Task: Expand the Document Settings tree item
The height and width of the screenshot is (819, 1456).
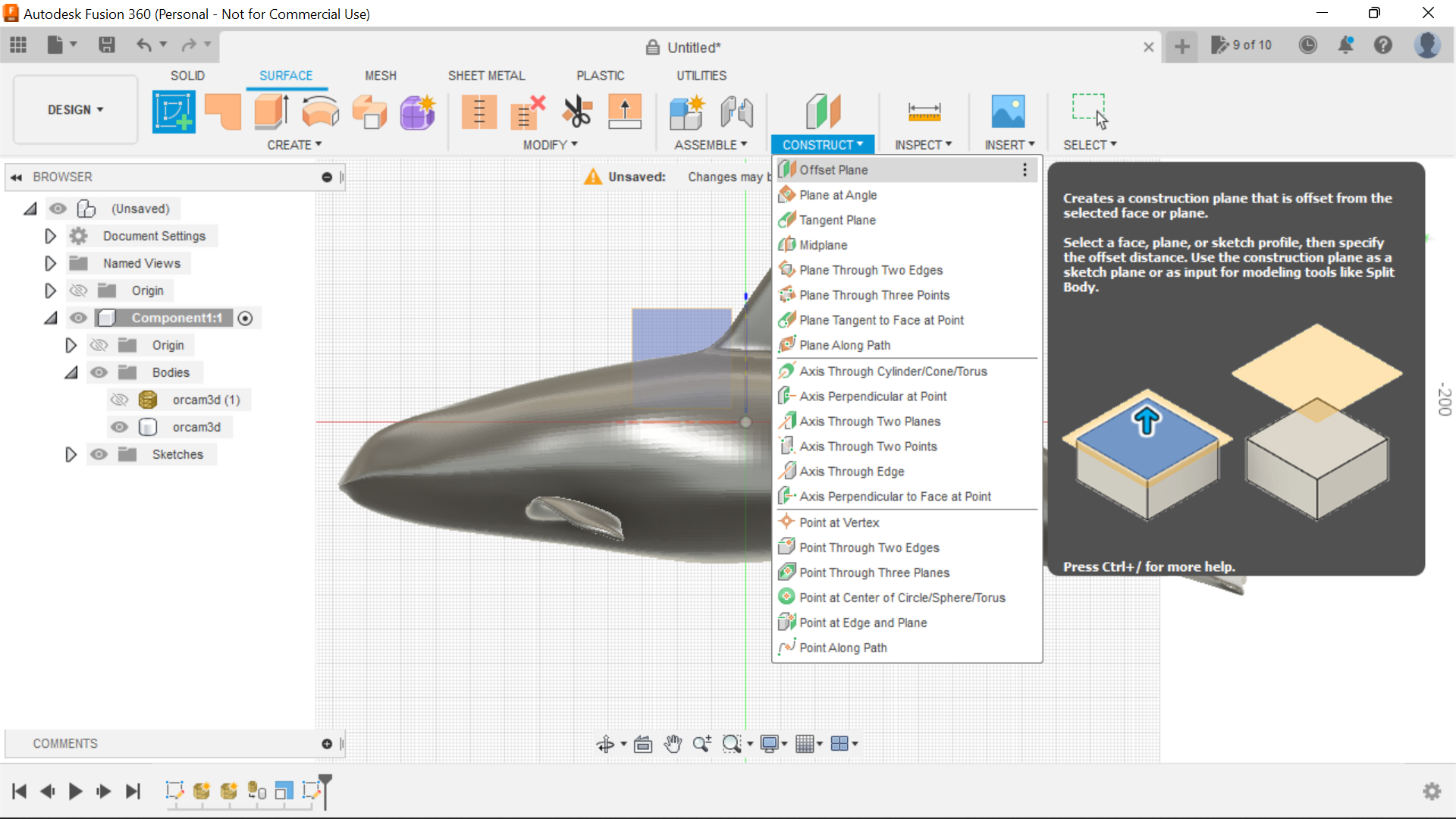Action: (50, 236)
